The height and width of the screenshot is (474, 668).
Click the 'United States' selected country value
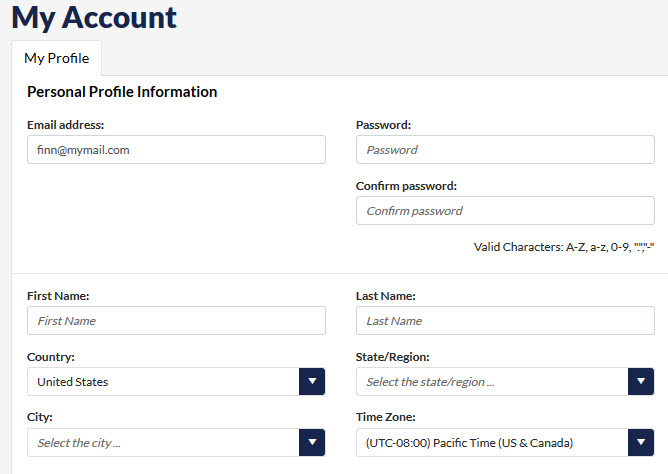click(73, 381)
